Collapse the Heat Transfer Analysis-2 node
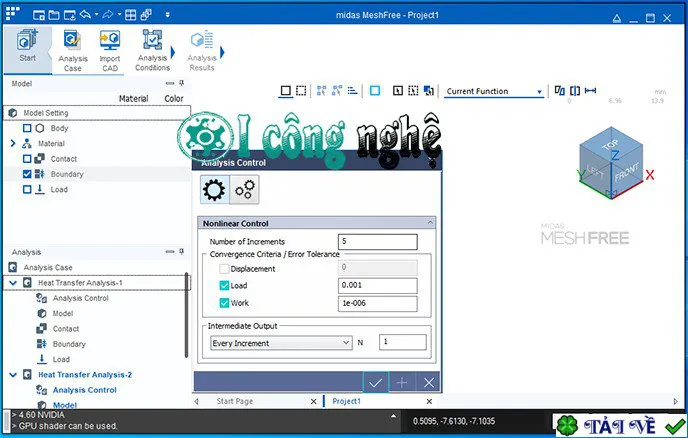The width and height of the screenshot is (688, 438). pyautogui.click(x=13, y=375)
